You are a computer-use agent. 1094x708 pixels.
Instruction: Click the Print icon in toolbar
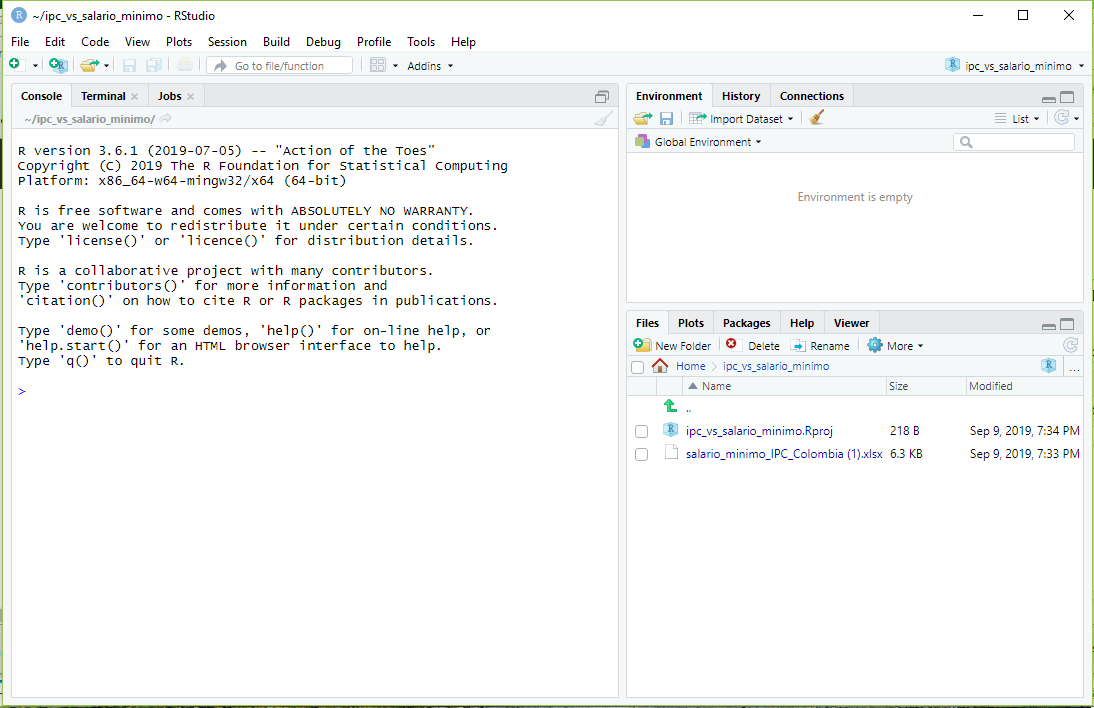tap(185, 66)
